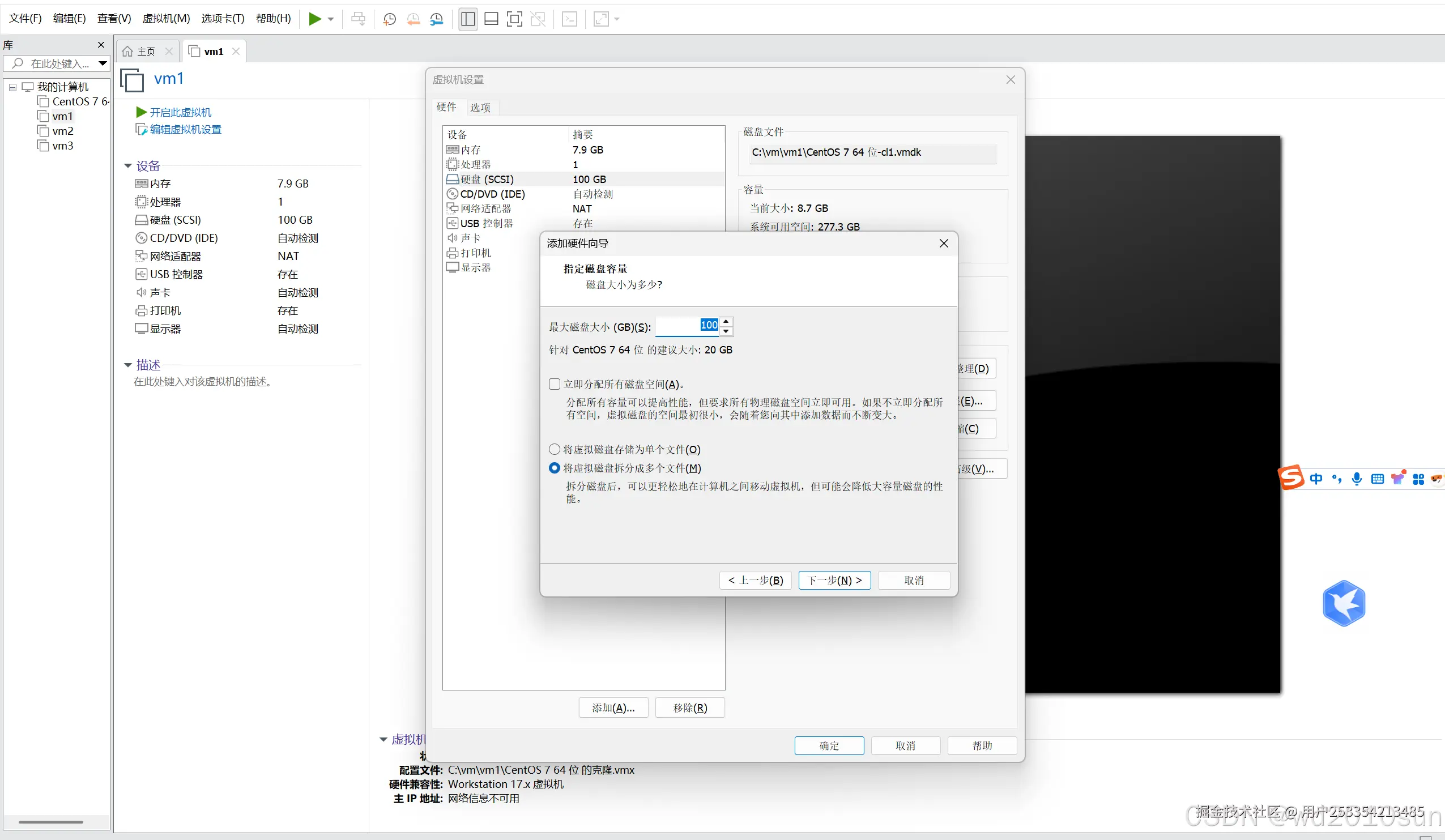Select store virtual disk as single file
1445x840 pixels.
tap(555, 450)
